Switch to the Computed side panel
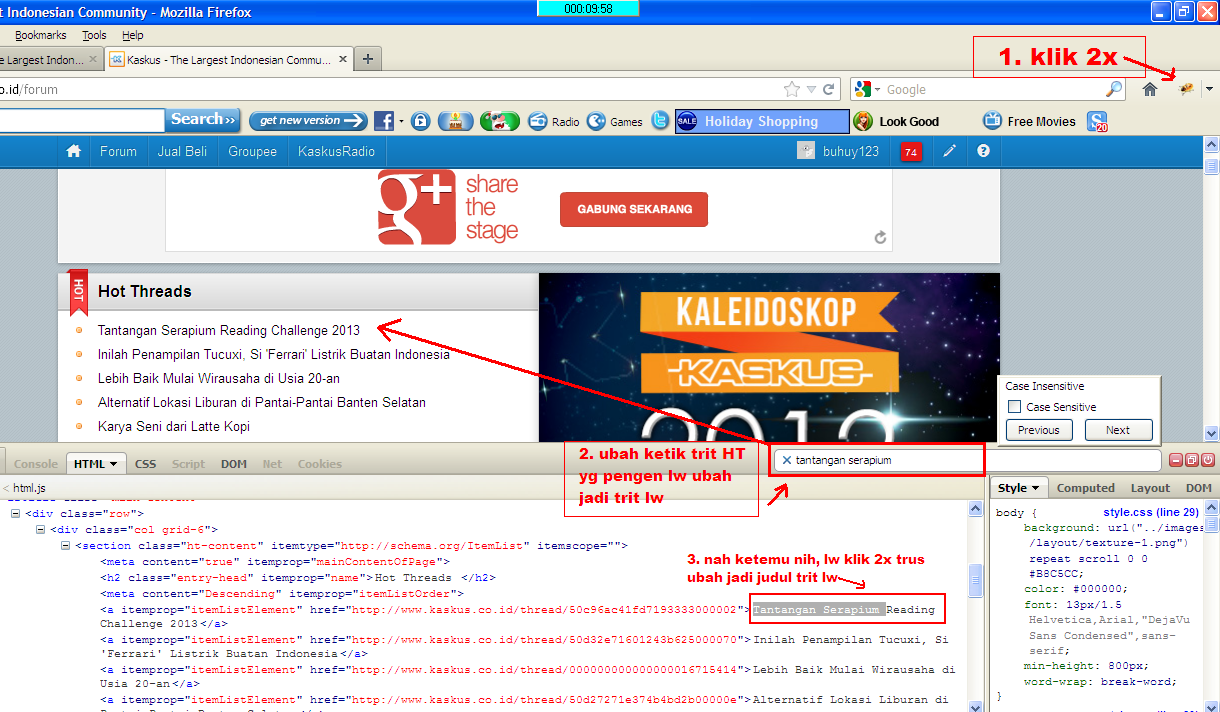 (x=1086, y=488)
